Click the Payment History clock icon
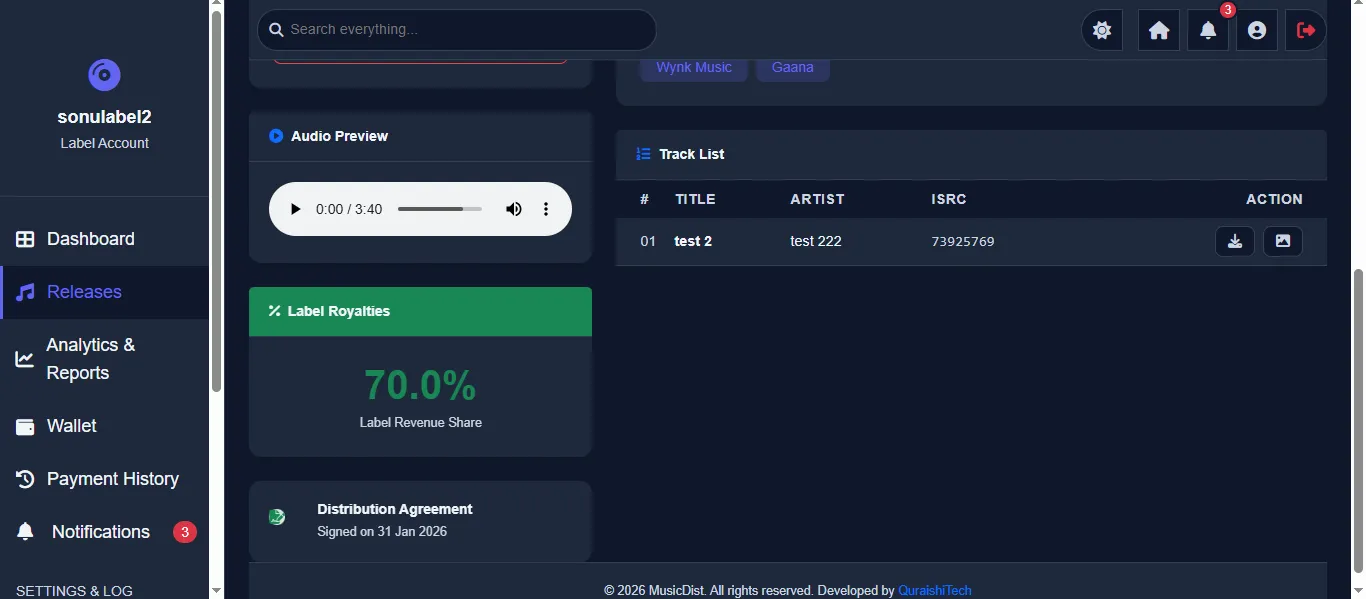The height and width of the screenshot is (599, 1366). (x=25, y=479)
